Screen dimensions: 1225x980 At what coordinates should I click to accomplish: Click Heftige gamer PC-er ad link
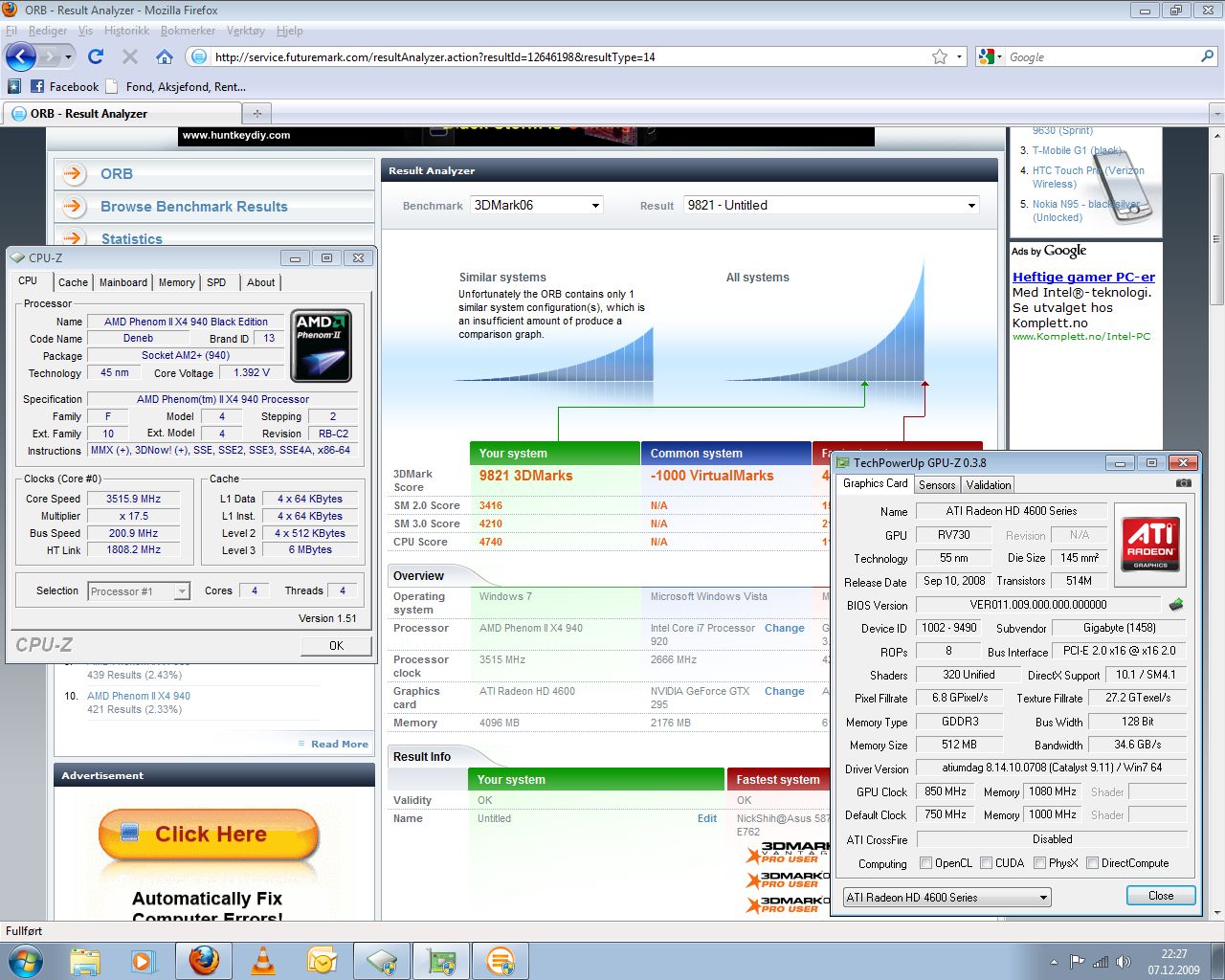(x=1083, y=277)
